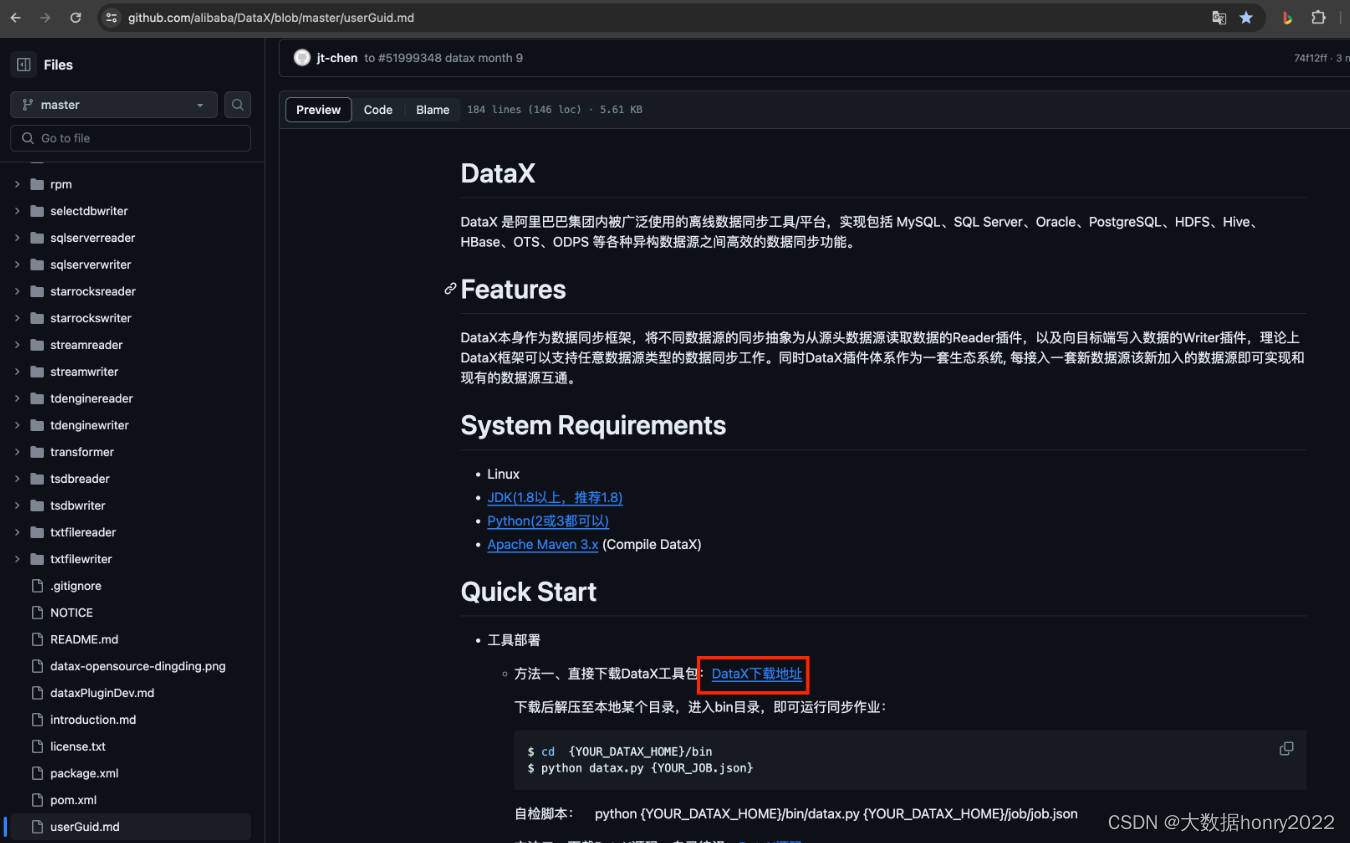Open the master branch dropdown
1350x843 pixels.
[114, 105]
